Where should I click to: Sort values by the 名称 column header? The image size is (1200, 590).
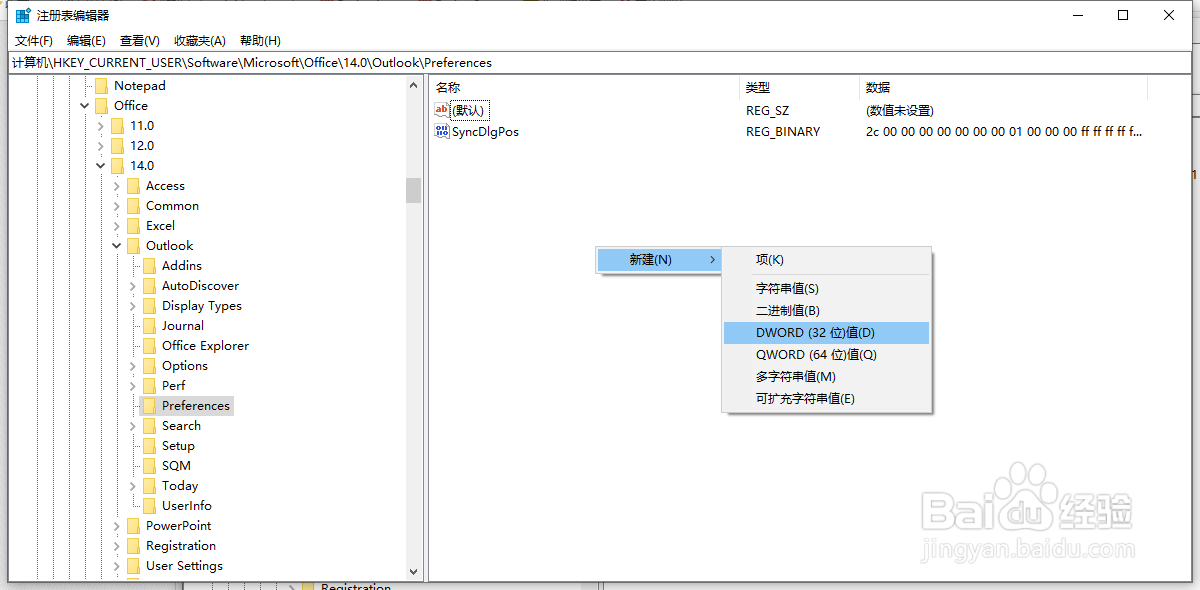click(447, 87)
